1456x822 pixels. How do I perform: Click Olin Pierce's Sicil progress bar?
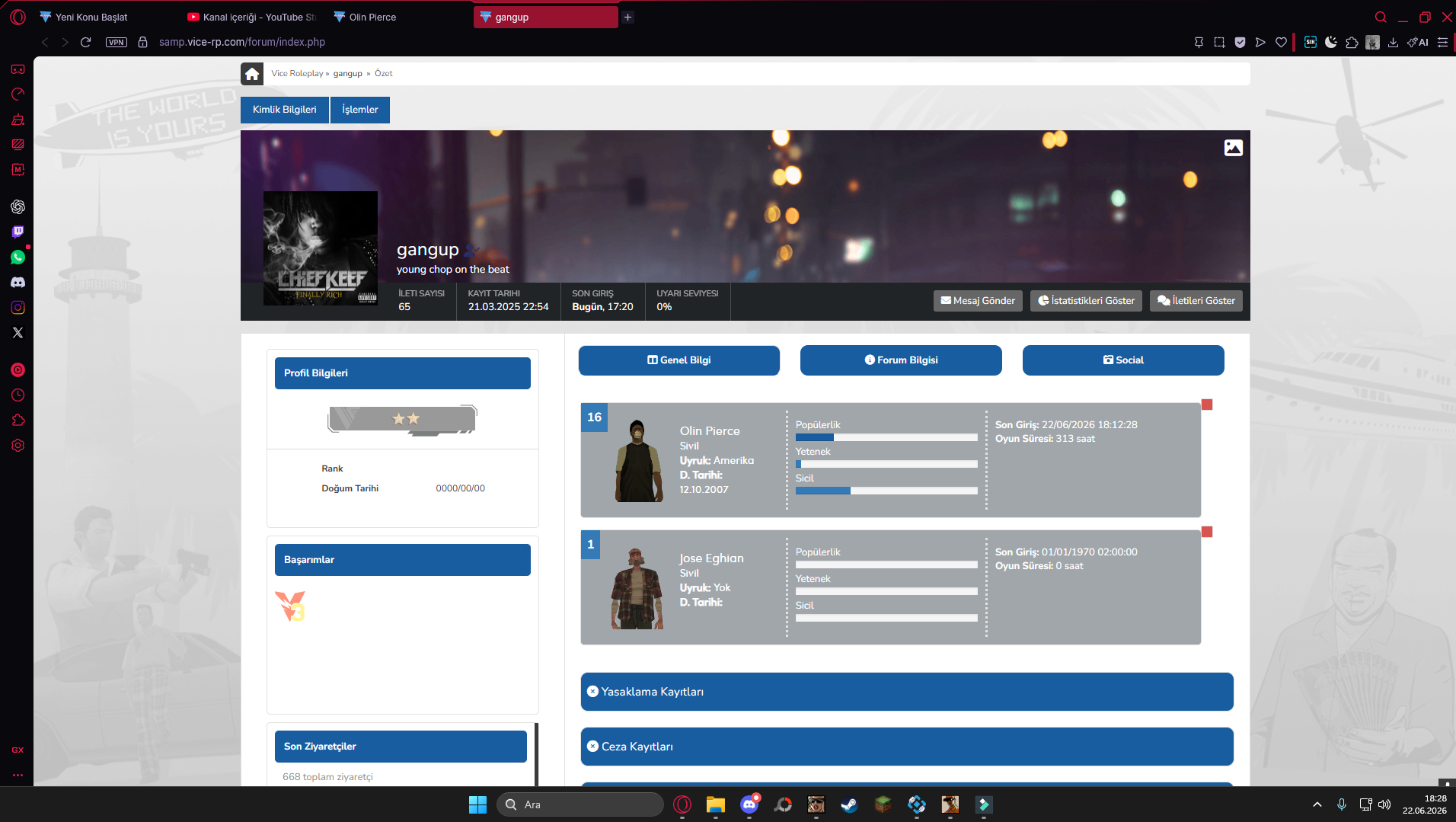tap(886, 491)
